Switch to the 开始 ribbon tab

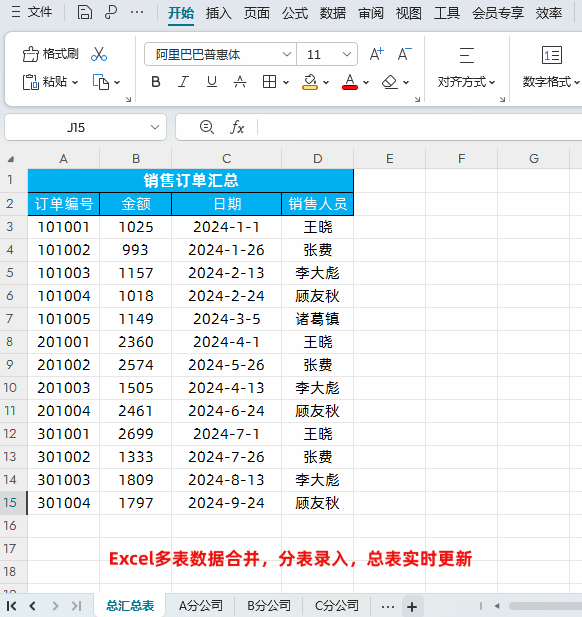coord(181,13)
